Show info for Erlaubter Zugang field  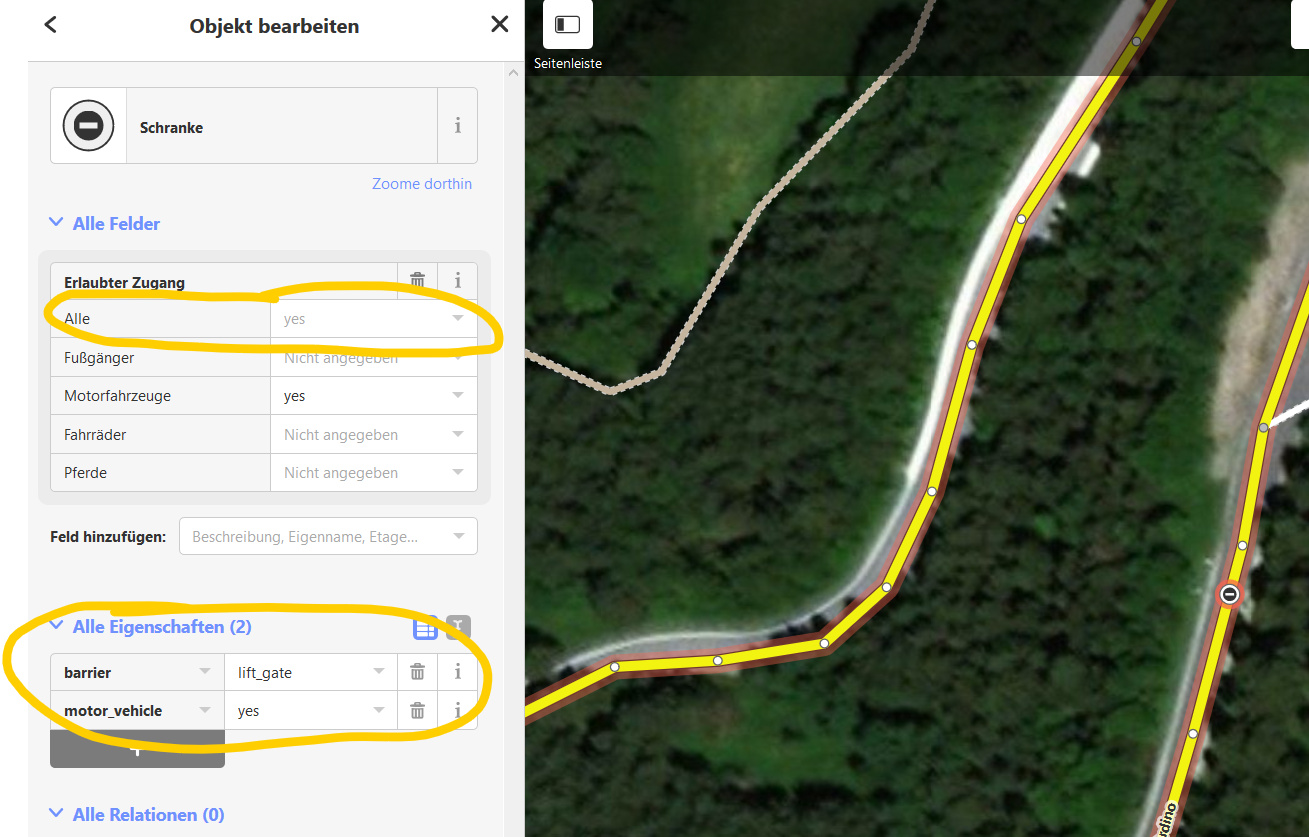click(x=457, y=281)
